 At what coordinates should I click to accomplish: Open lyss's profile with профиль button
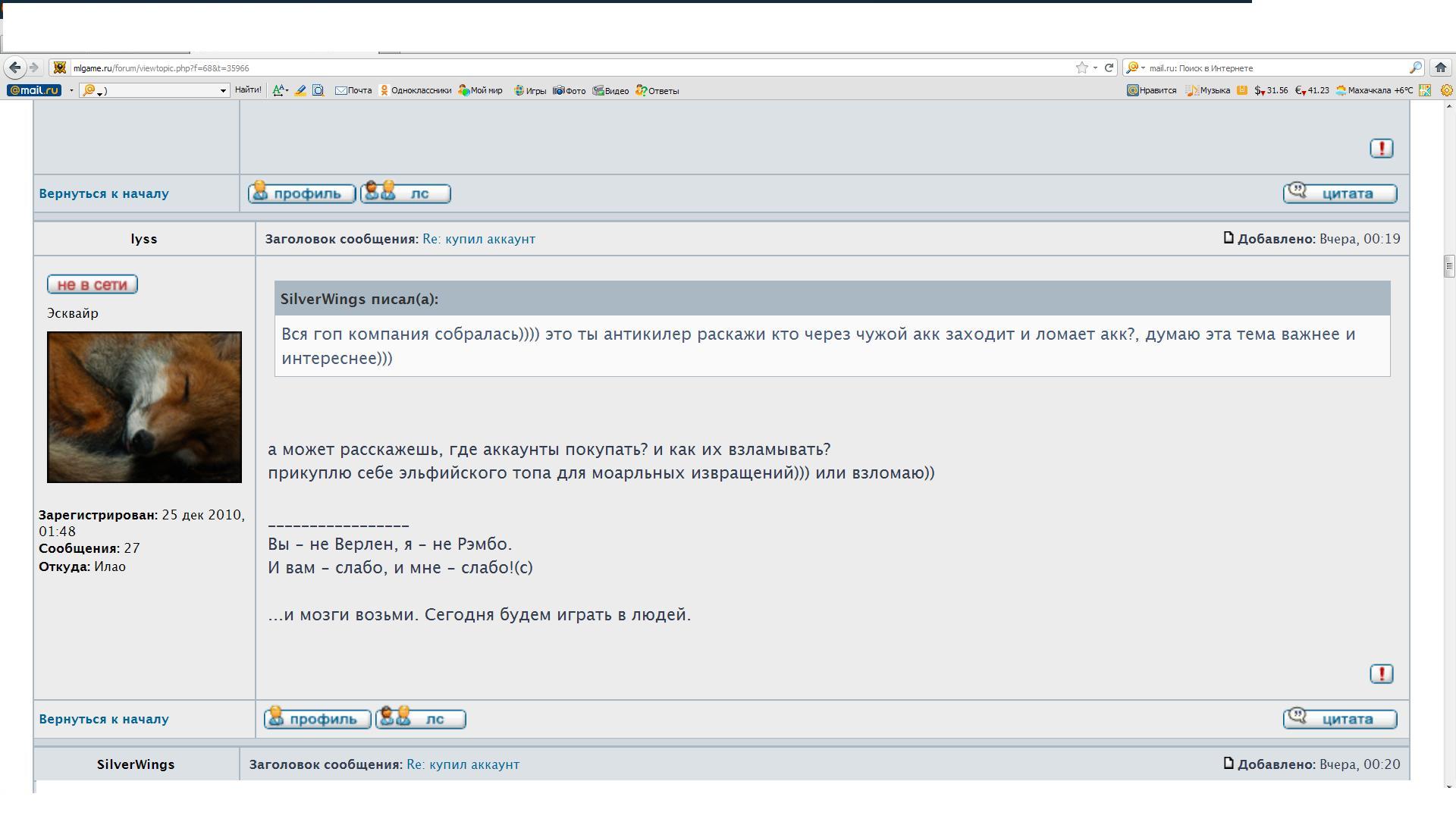[317, 719]
